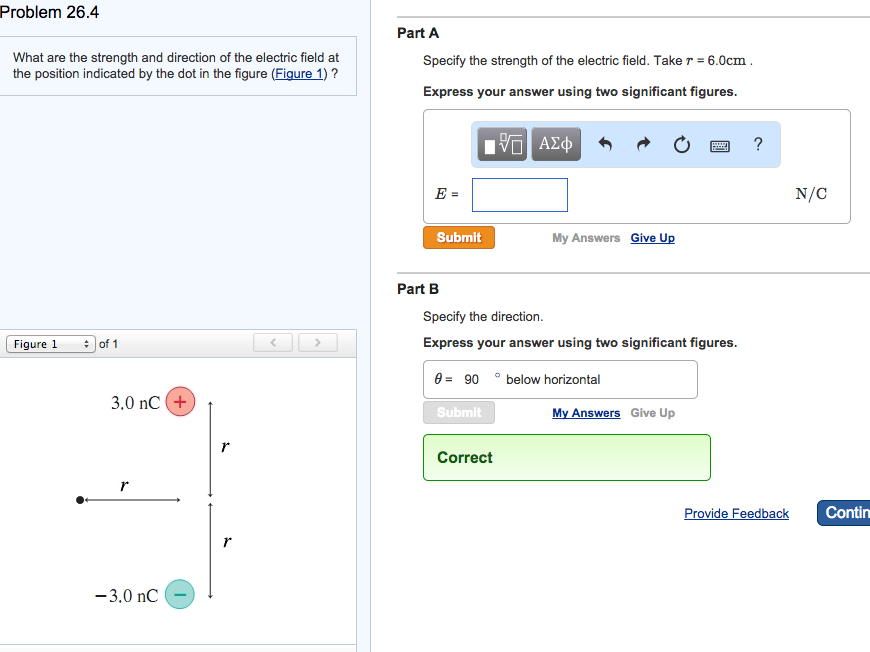
Task: Click the redo arrow icon
Action: point(643,145)
